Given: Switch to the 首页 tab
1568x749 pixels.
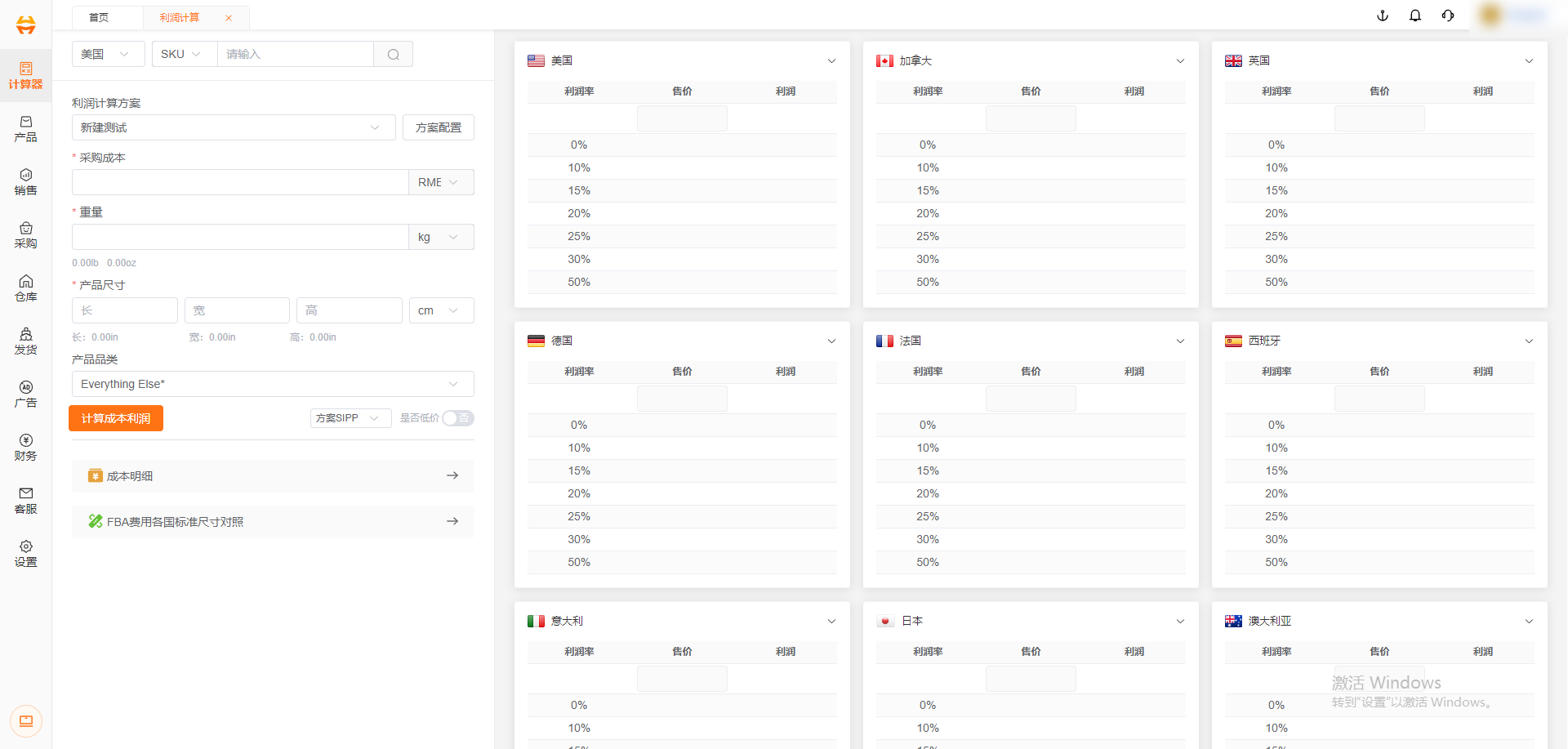Looking at the screenshot, I should (99, 17).
